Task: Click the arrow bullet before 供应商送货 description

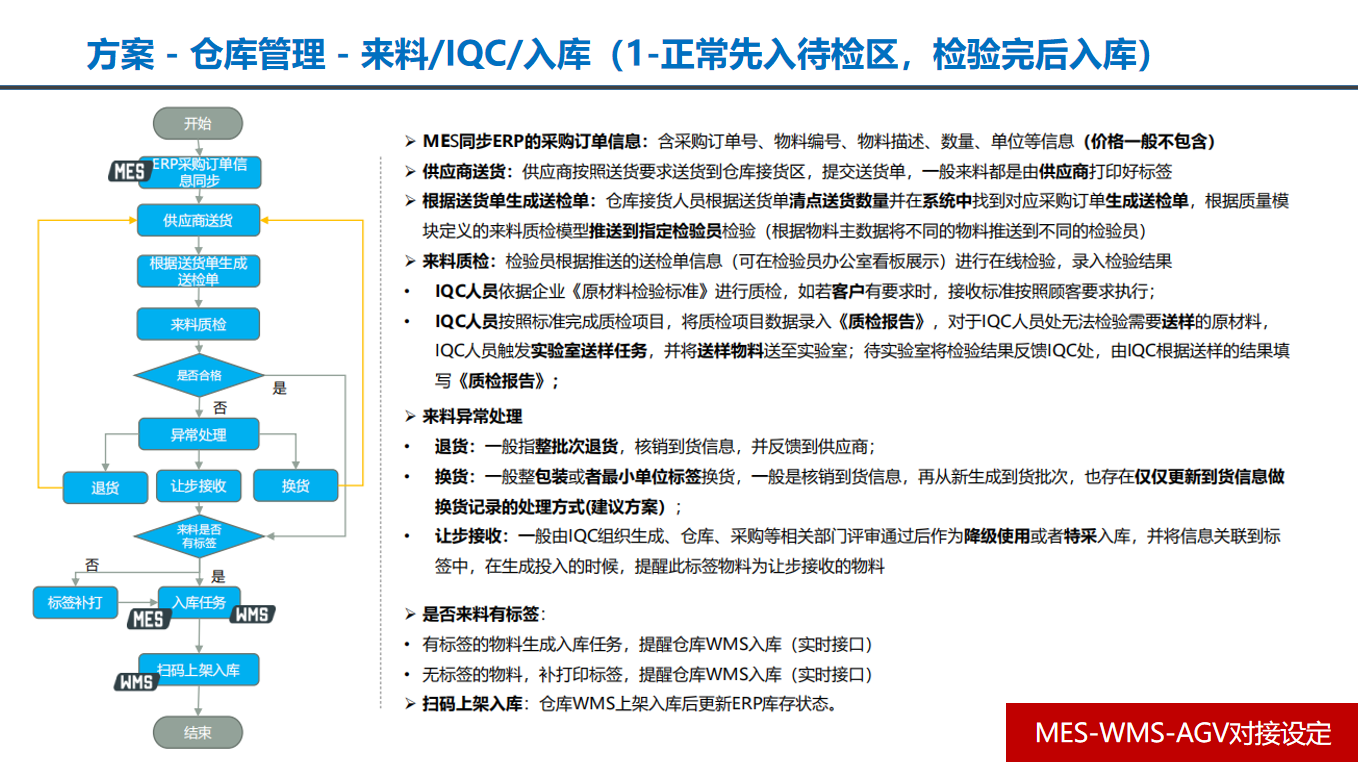Action: [410, 172]
